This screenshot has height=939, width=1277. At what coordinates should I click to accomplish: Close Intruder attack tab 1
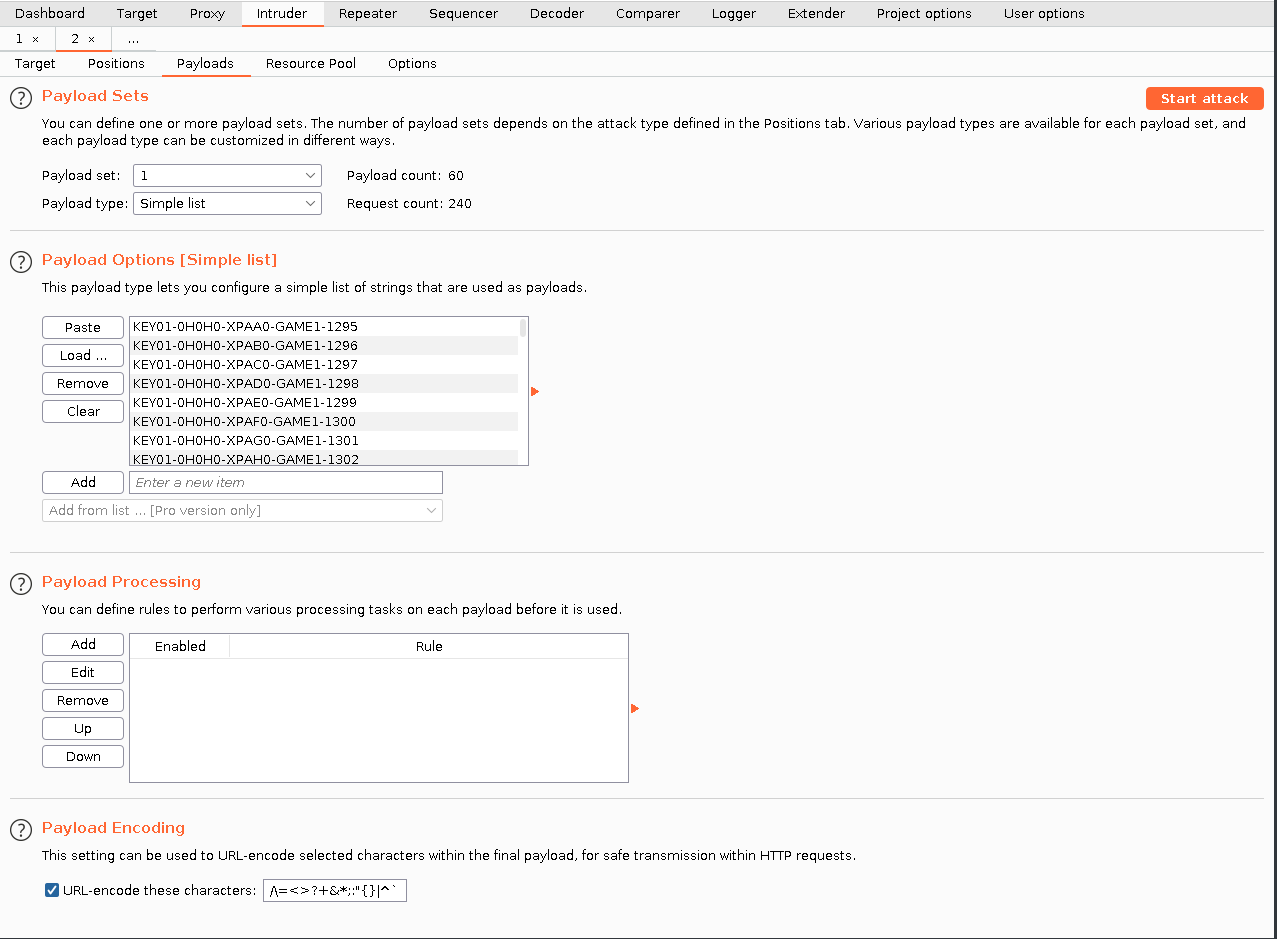36,39
